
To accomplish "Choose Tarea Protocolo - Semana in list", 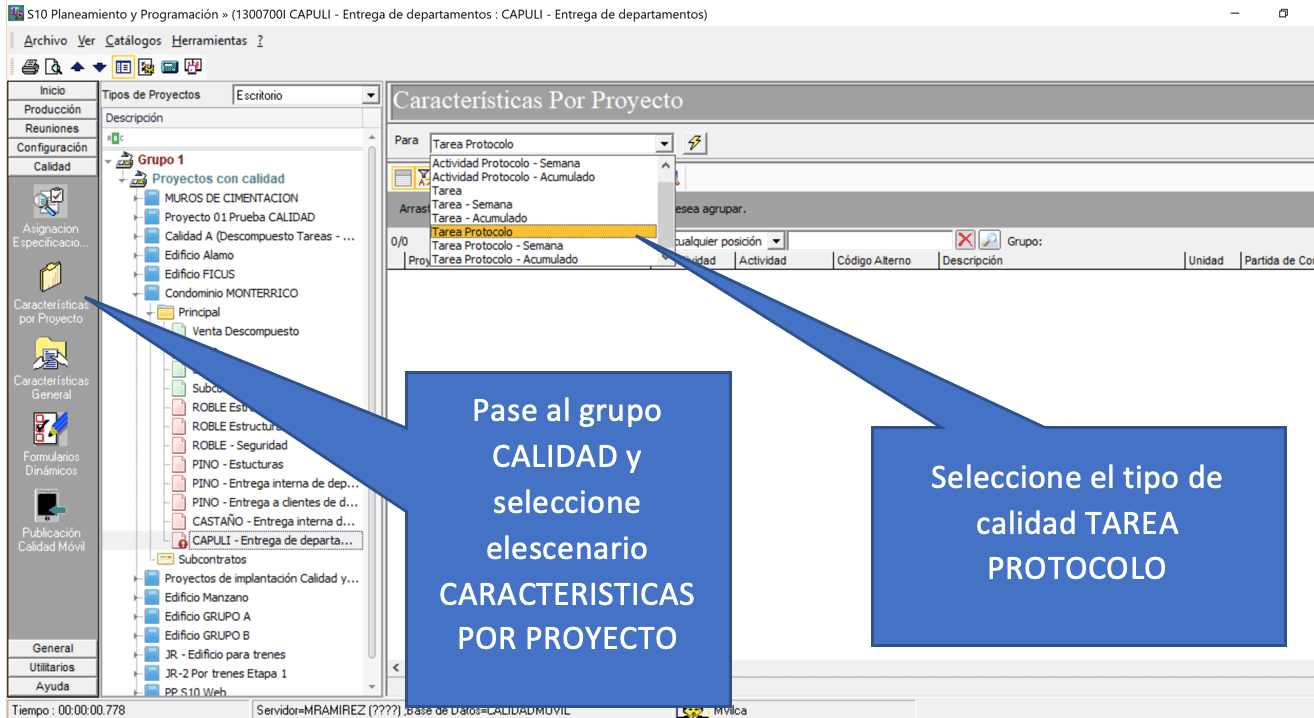I will (x=497, y=246).
